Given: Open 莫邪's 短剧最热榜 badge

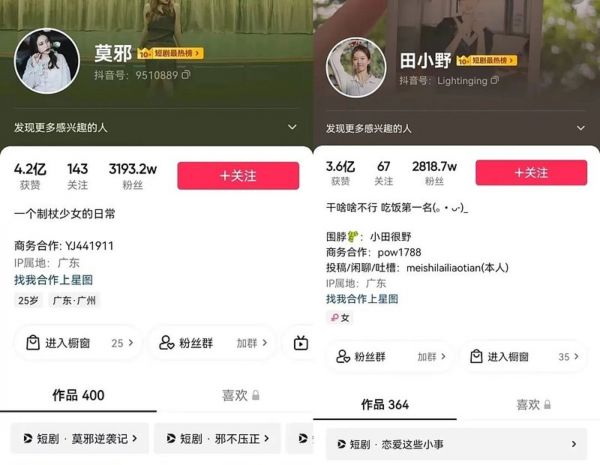Looking at the screenshot, I should (170, 53).
